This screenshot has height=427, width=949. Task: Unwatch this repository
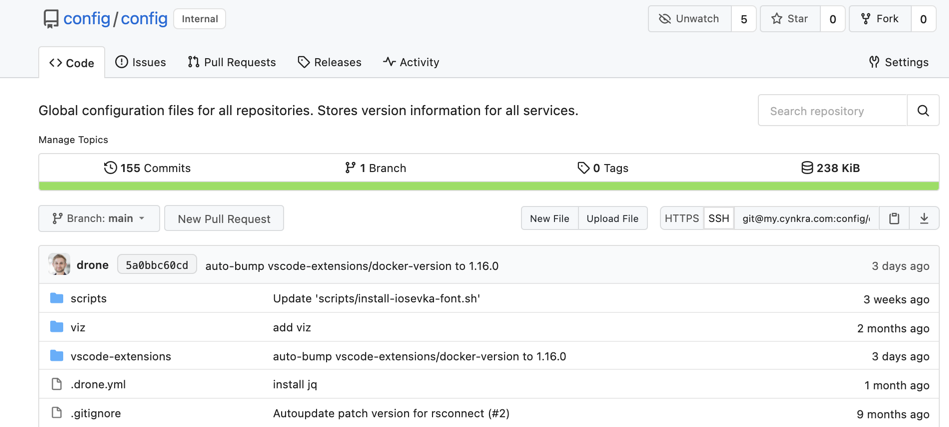[x=690, y=19]
